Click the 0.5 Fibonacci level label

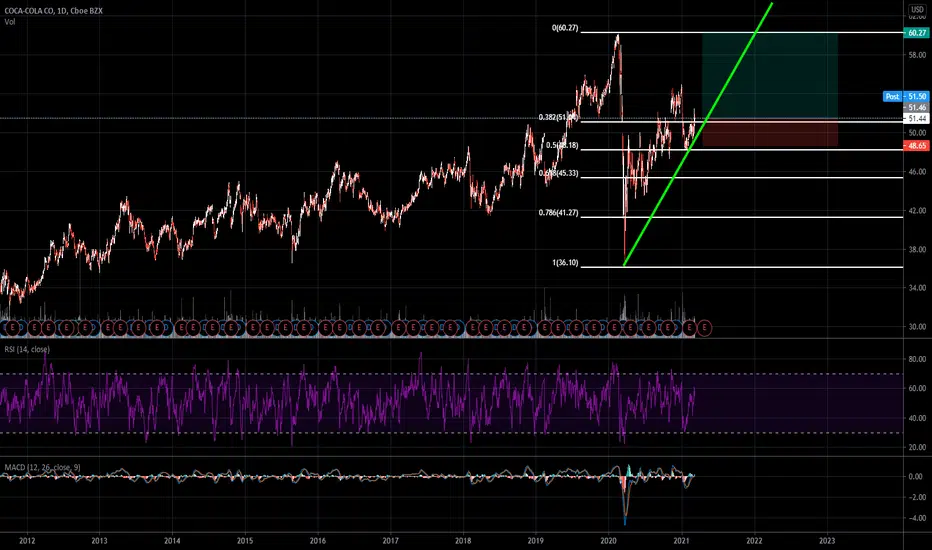[x=562, y=145]
